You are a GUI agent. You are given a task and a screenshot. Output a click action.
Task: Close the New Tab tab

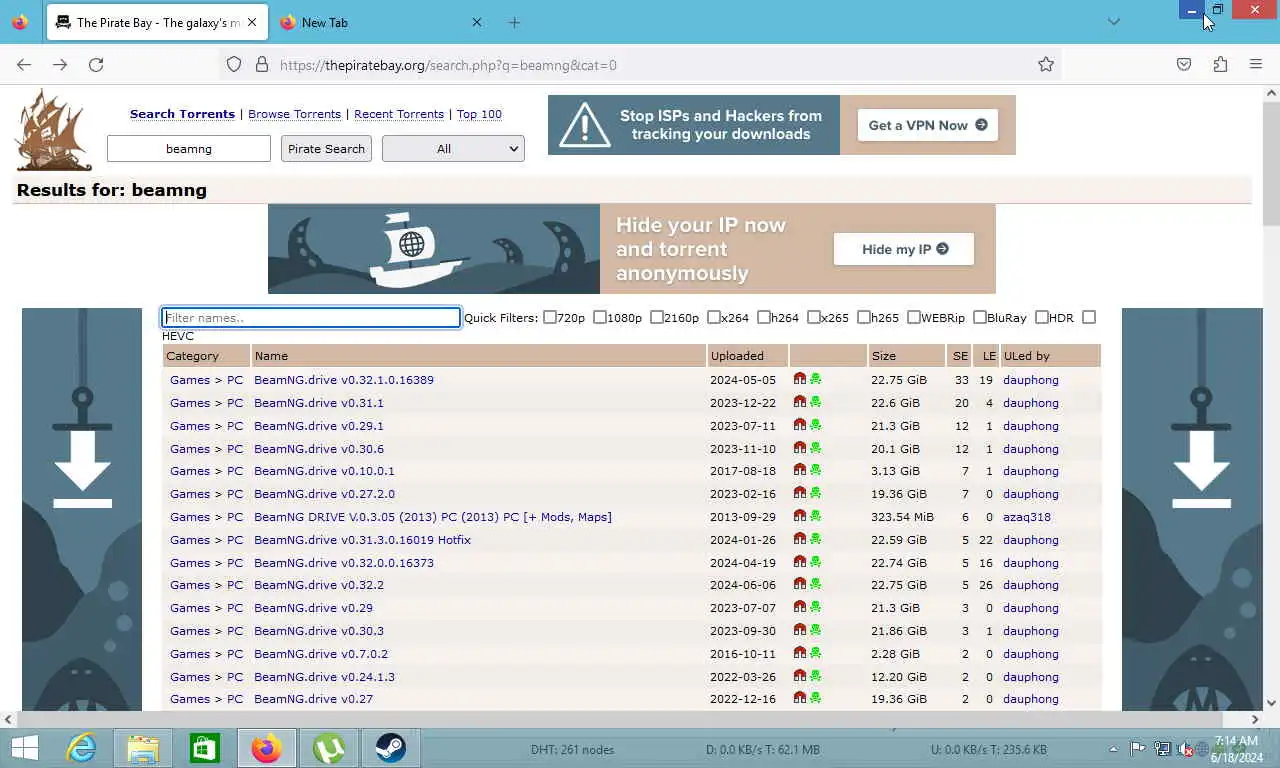point(476,22)
